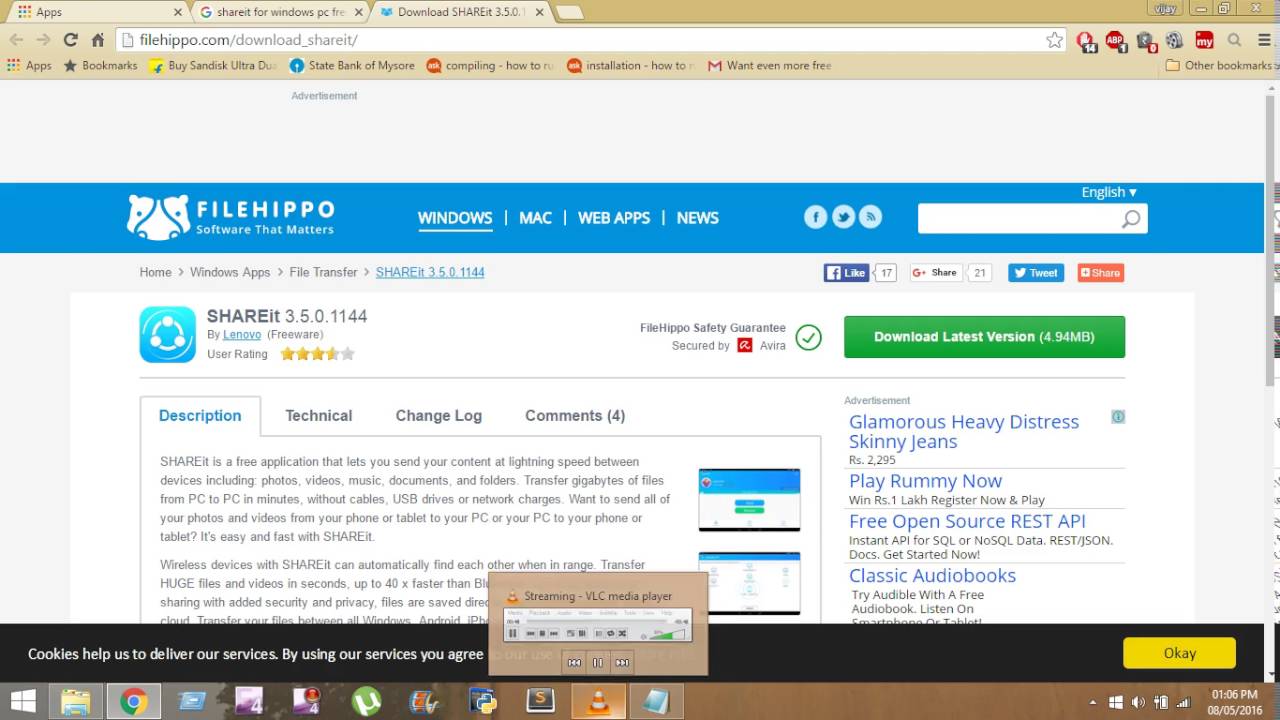Viewport: 1280px width, 720px height.
Task: Open Sublime Text from the taskbar
Action: click(x=540, y=701)
